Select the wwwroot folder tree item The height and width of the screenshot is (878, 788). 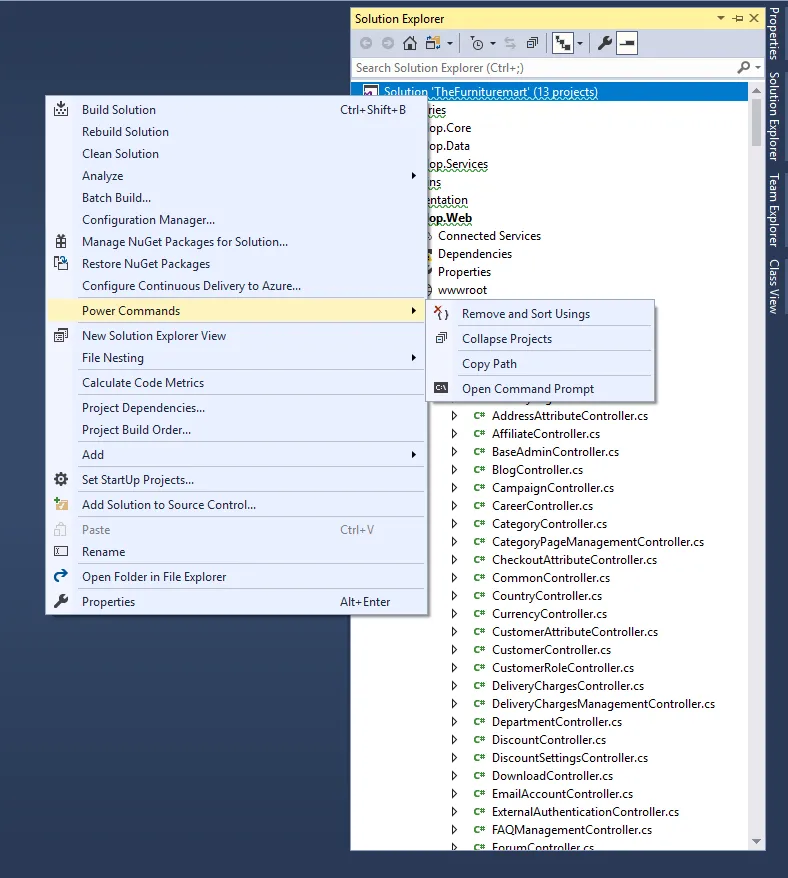463,289
